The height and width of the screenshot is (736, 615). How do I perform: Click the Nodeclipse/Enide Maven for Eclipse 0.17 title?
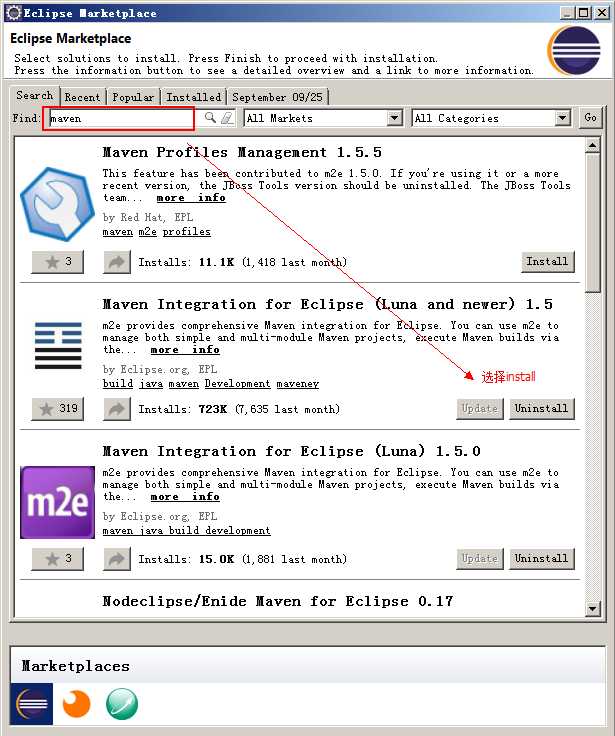[x=278, y=601]
